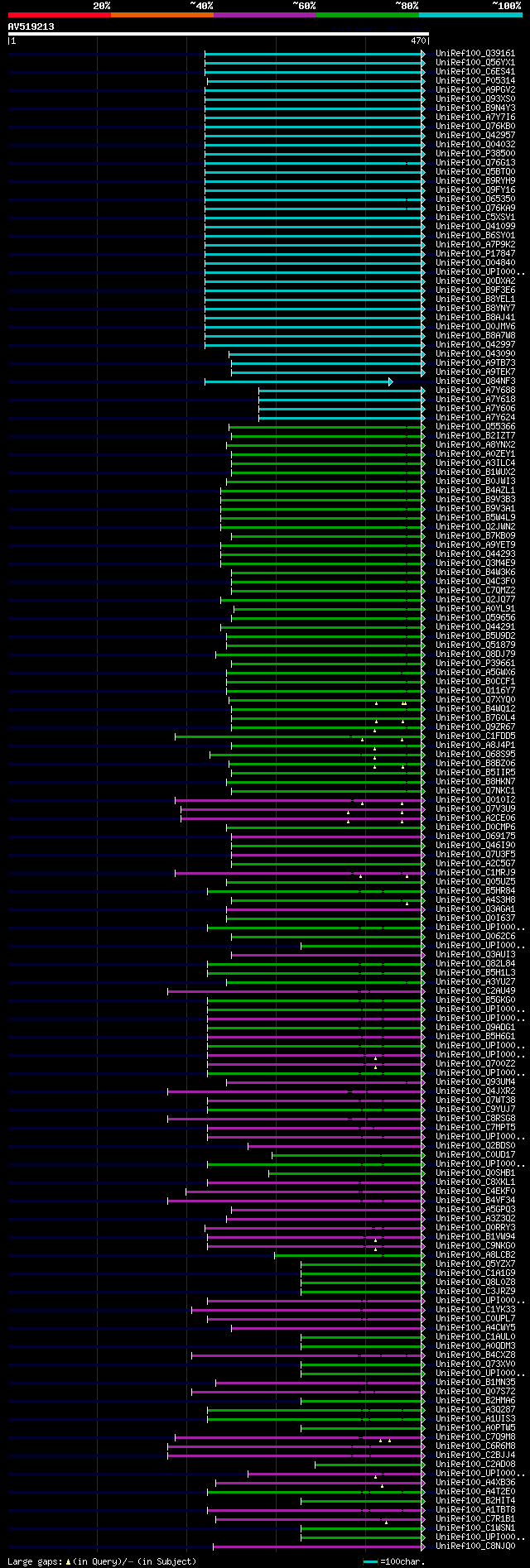
Task: Select the UniRef100_A9TEK7 label
Action: point(475,372)
